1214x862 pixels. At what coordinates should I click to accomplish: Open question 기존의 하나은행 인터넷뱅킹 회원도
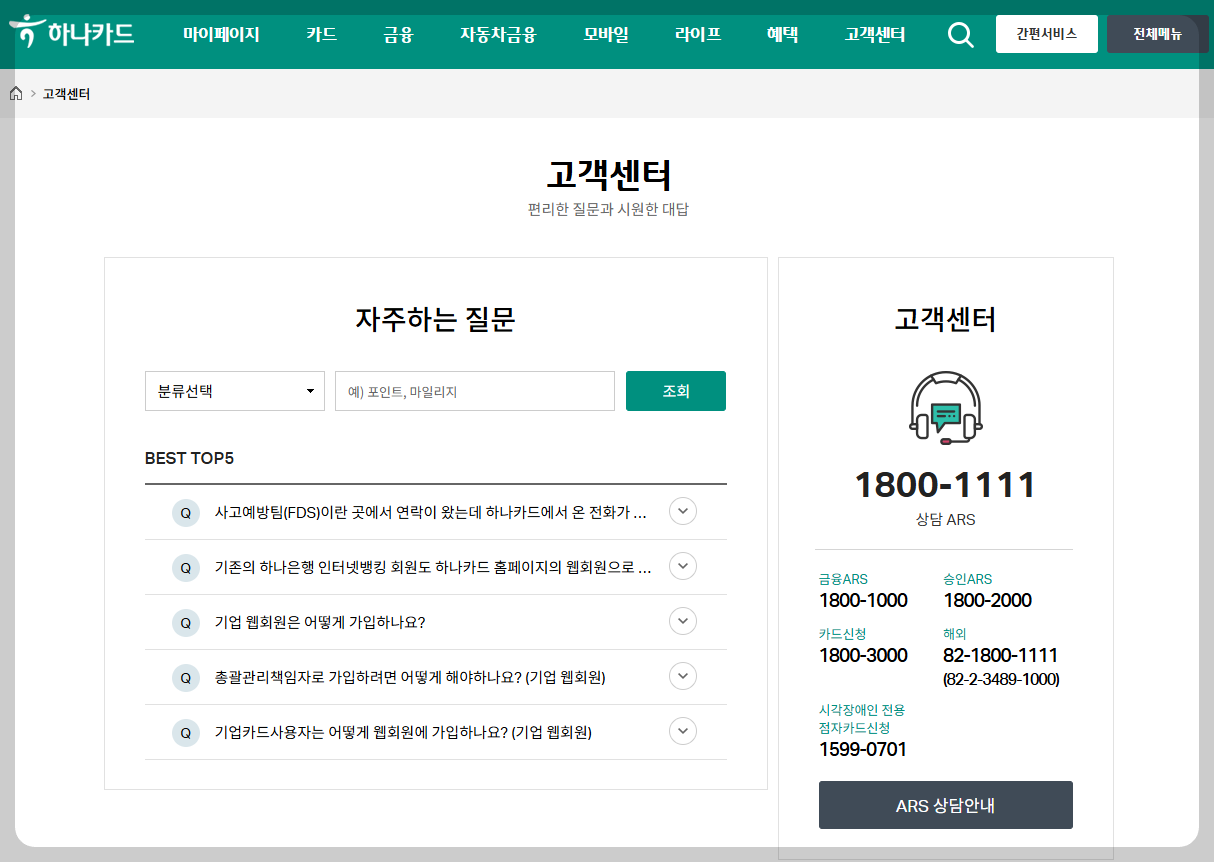click(x=433, y=568)
